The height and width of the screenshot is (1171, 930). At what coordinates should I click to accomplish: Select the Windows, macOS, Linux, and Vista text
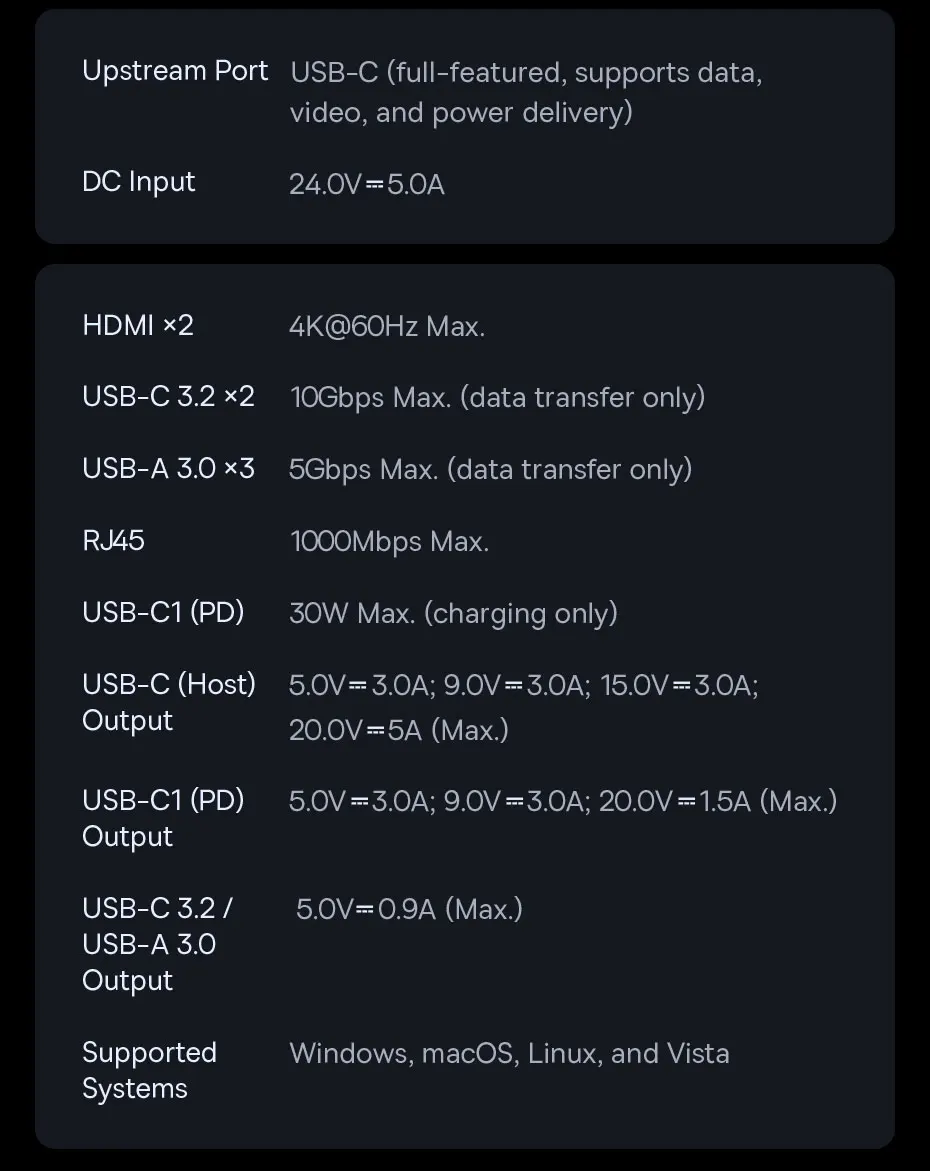(x=509, y=1054)
